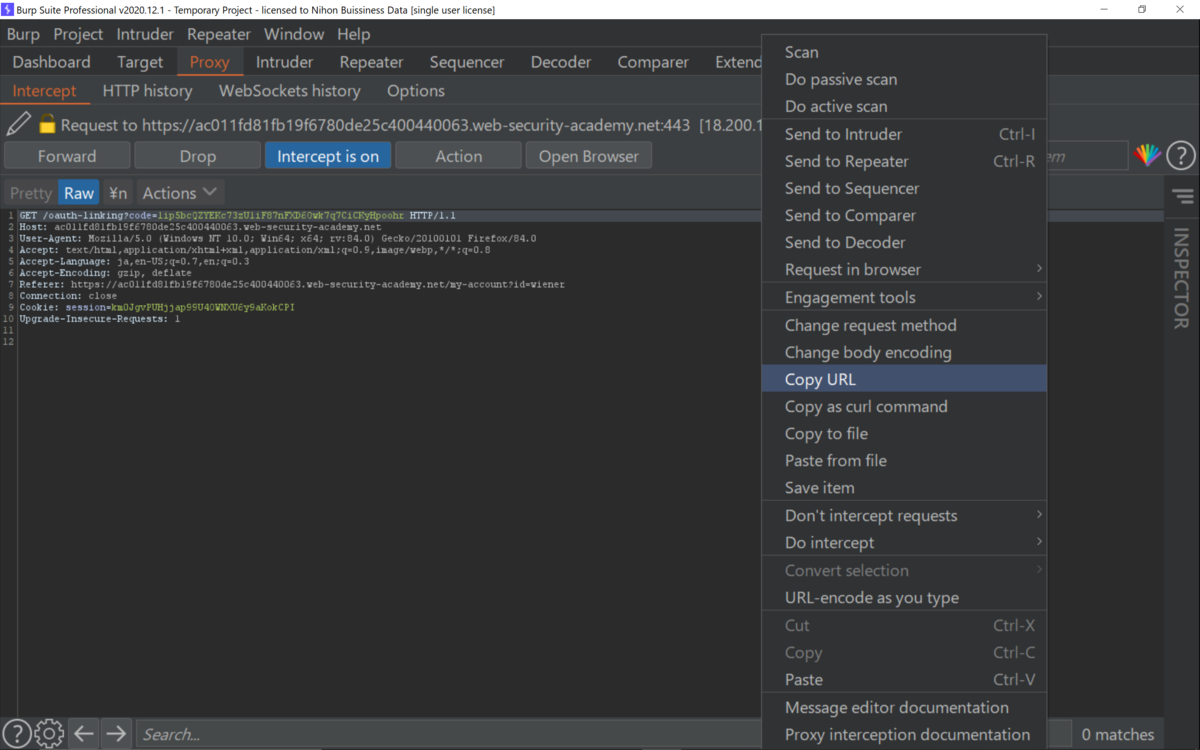Choose Send to Repeater in context menu
The height and width of the screenshot is (750, 1200).
pyautogui.click(x=904, y=161)
